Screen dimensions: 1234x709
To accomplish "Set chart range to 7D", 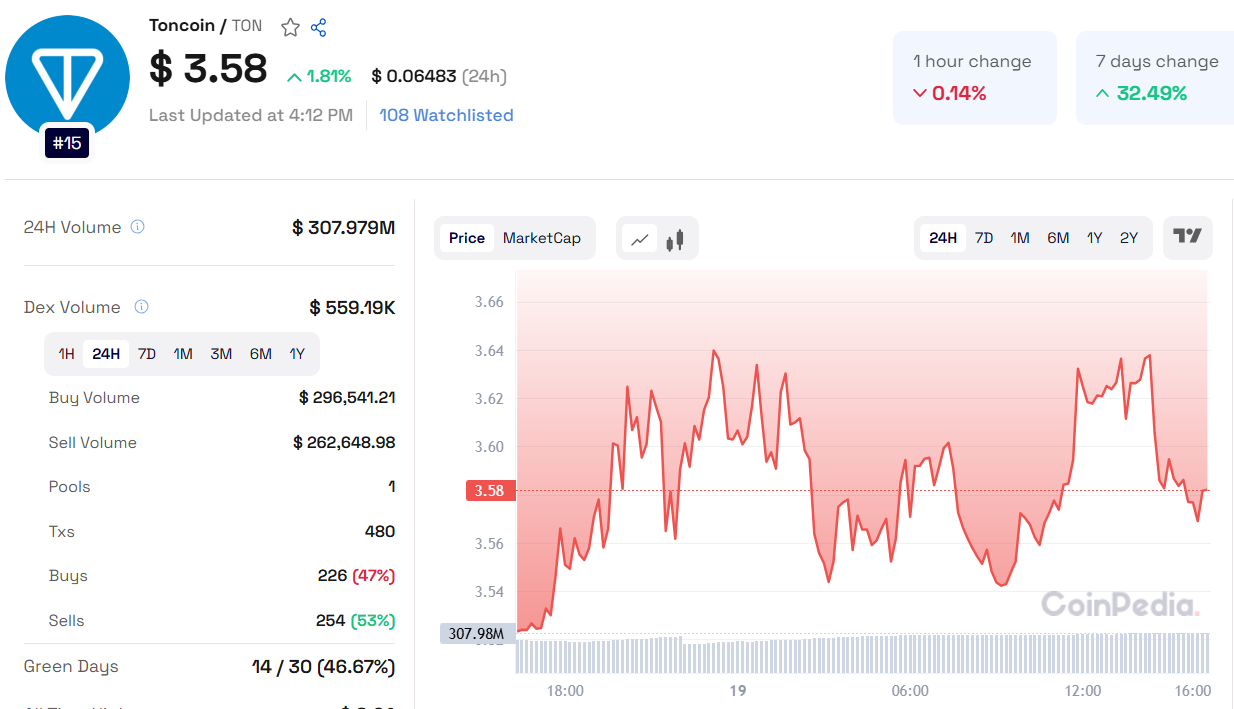I will (x=984, y=238).
